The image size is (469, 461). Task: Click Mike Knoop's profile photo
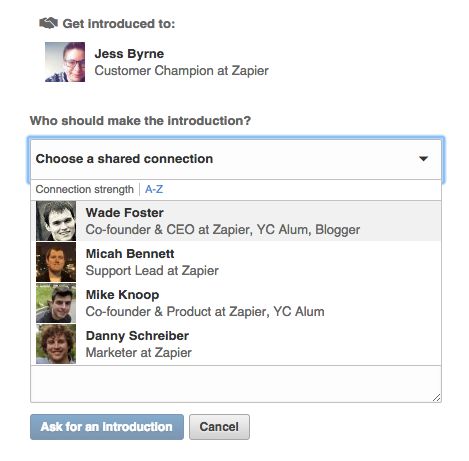[x=56, y=303]
